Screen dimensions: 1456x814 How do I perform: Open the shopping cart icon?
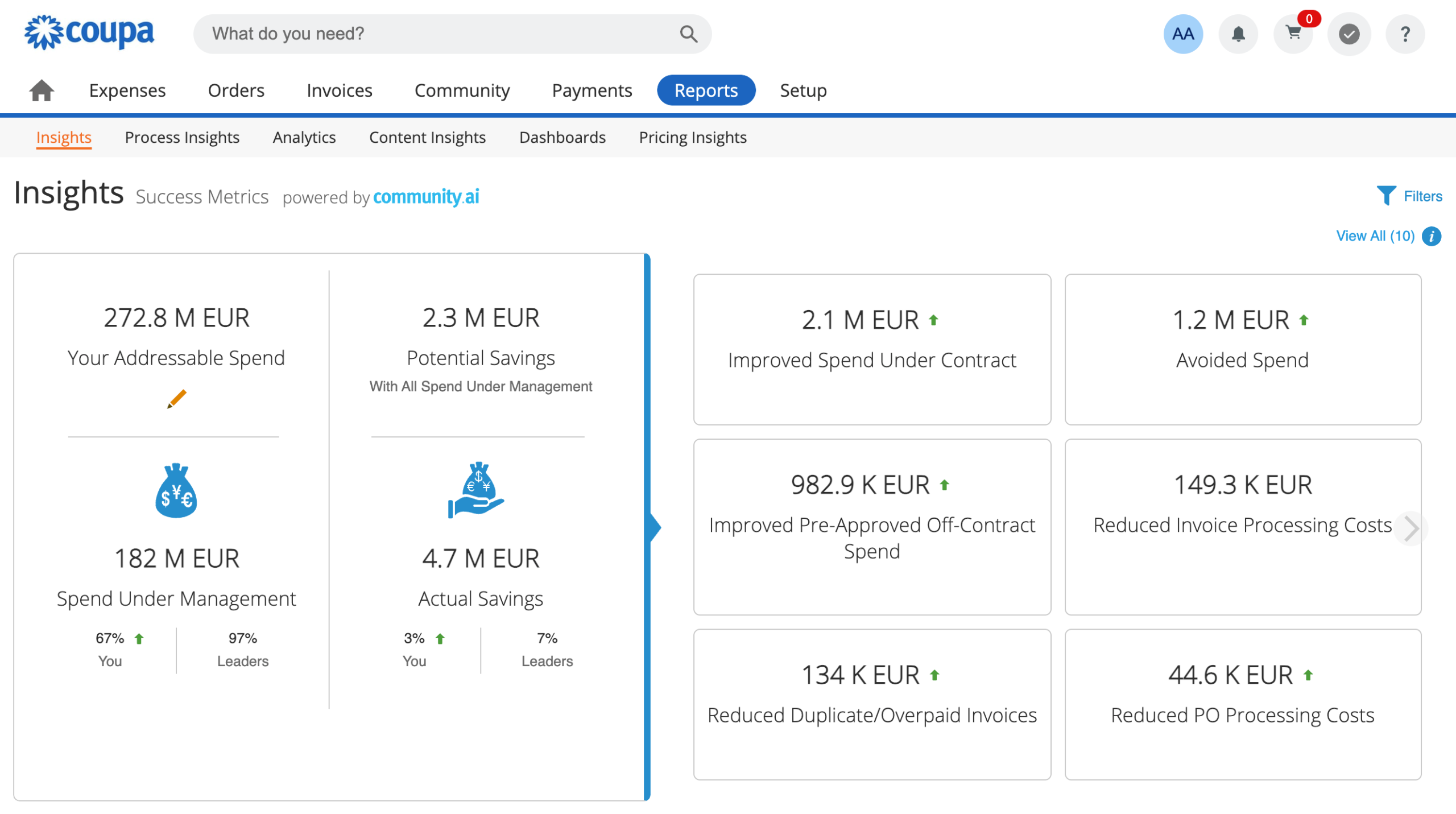tap(1293, 34)
